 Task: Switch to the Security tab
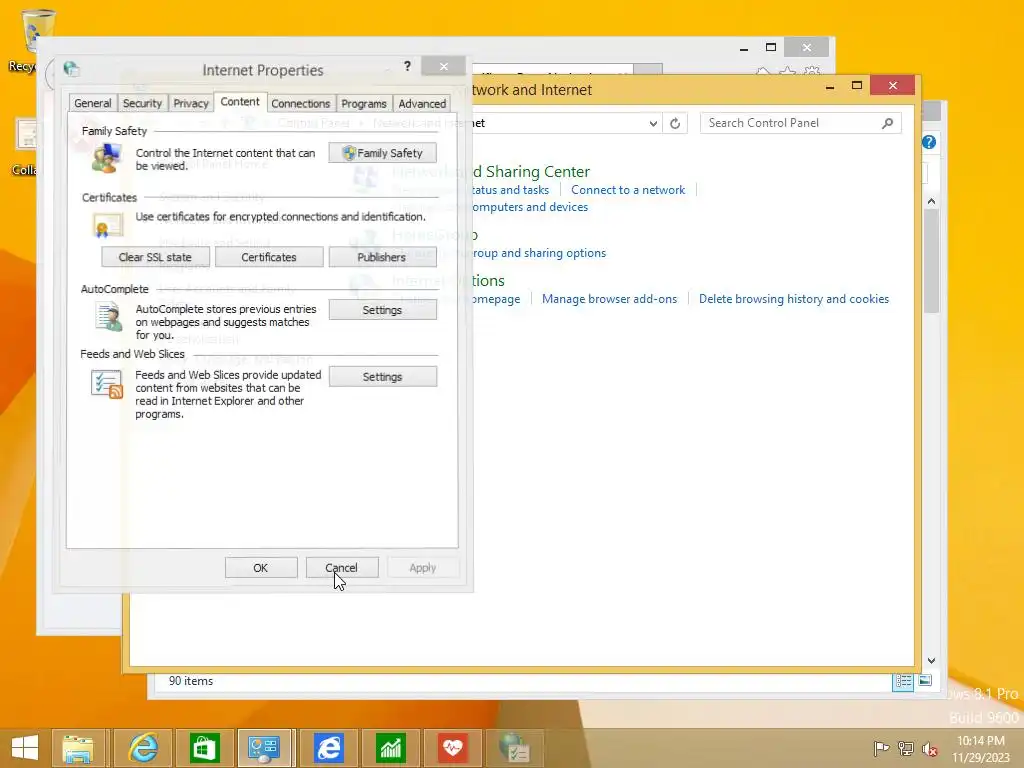point(142,103)
